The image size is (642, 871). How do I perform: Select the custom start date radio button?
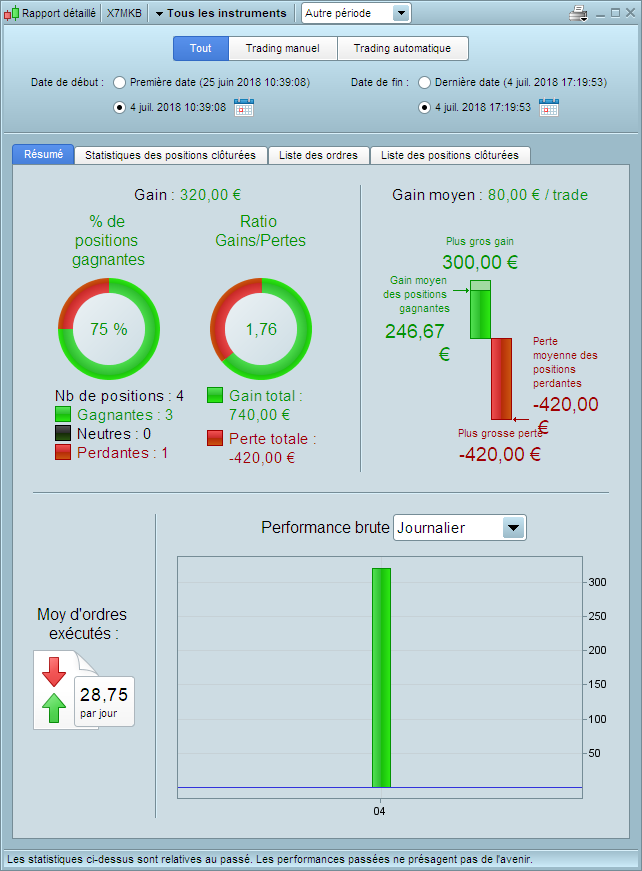coord(119,107)
